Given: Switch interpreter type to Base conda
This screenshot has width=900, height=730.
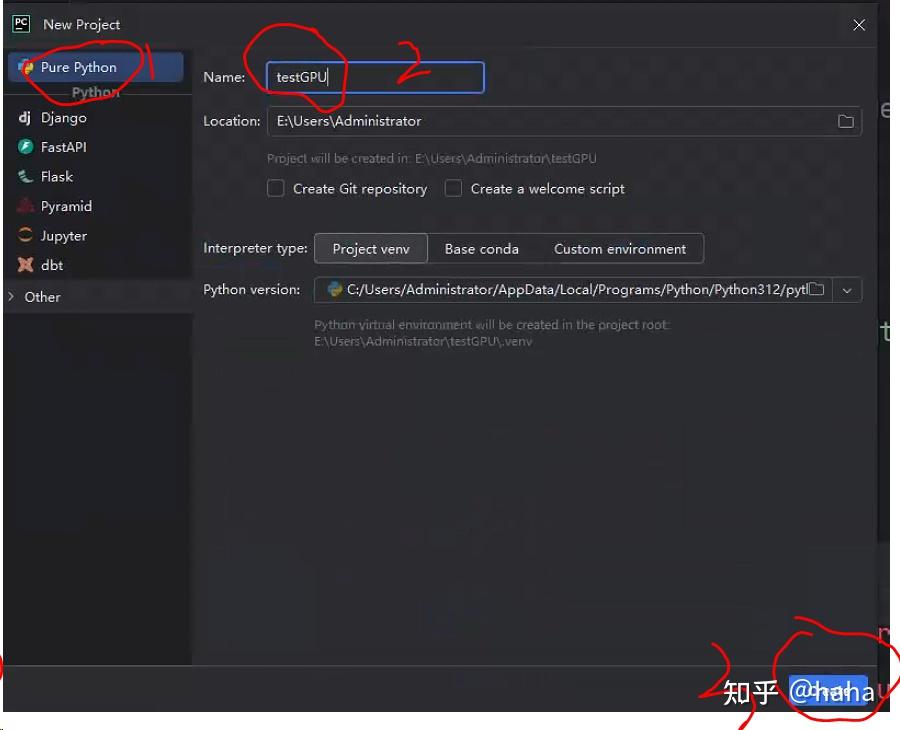Looking at the screenshot, I should [483, 248].
